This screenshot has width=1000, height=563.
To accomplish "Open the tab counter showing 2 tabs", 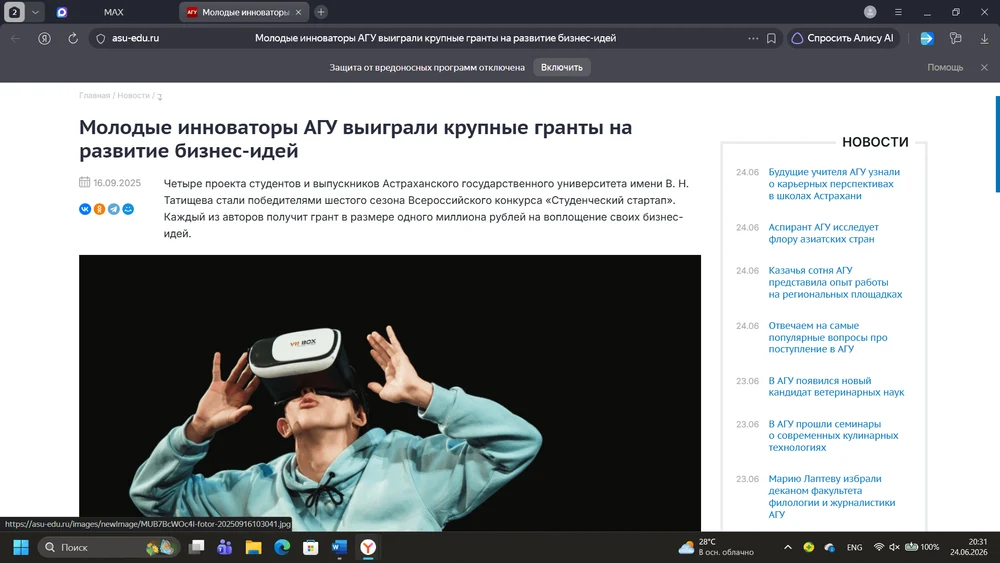I will pos(14,12).
